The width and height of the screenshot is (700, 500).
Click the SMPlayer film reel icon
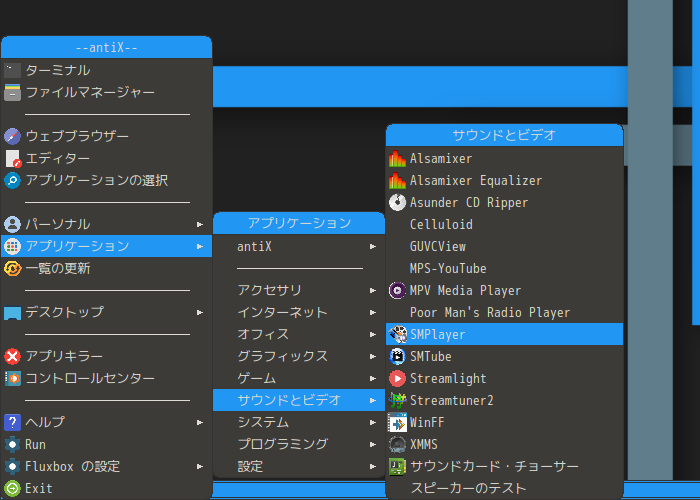397,334
